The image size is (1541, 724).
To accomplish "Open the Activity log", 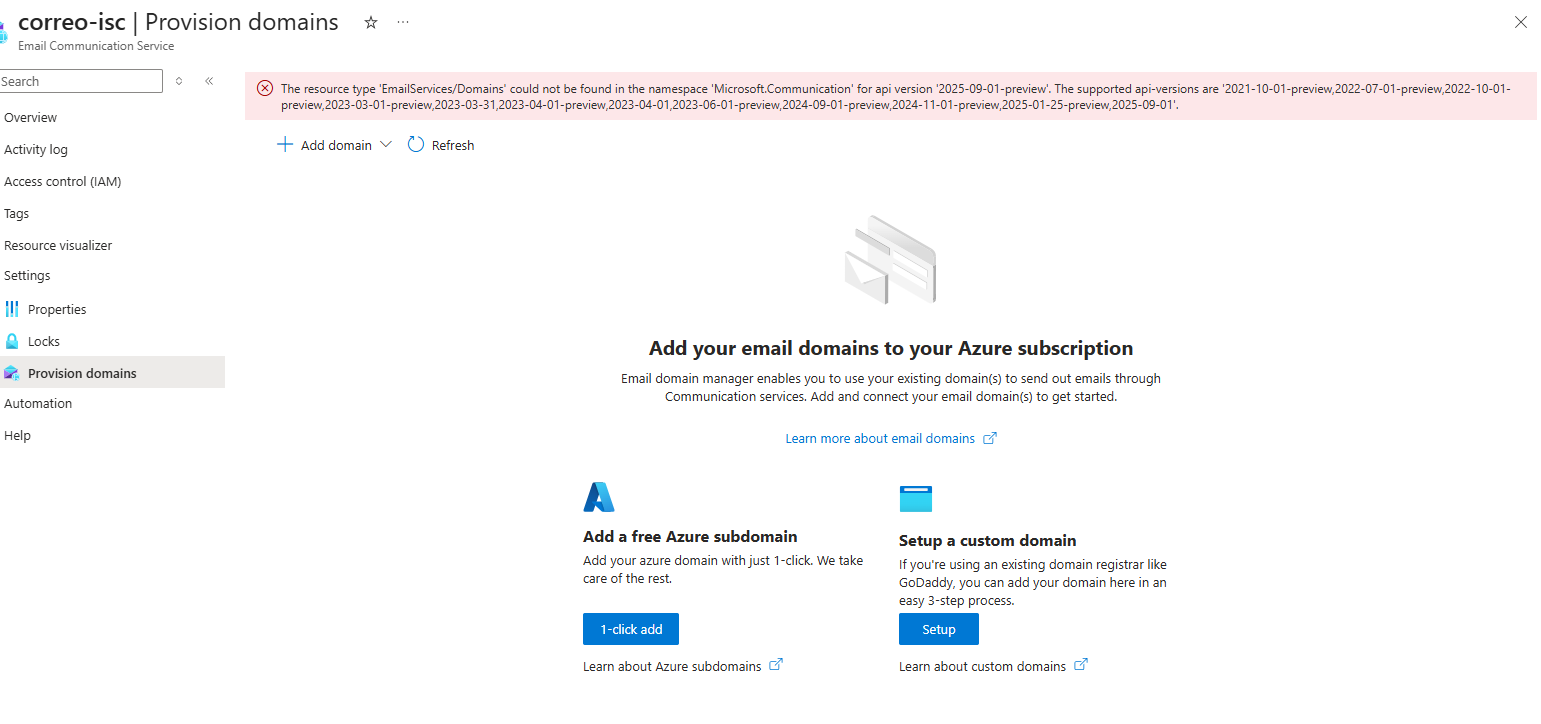I will [36, 149].
